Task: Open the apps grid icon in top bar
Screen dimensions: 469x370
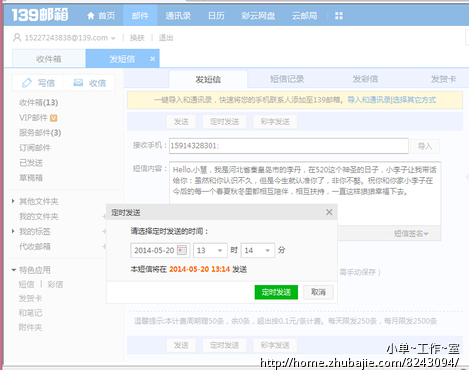Action: [x=339, y=16]
